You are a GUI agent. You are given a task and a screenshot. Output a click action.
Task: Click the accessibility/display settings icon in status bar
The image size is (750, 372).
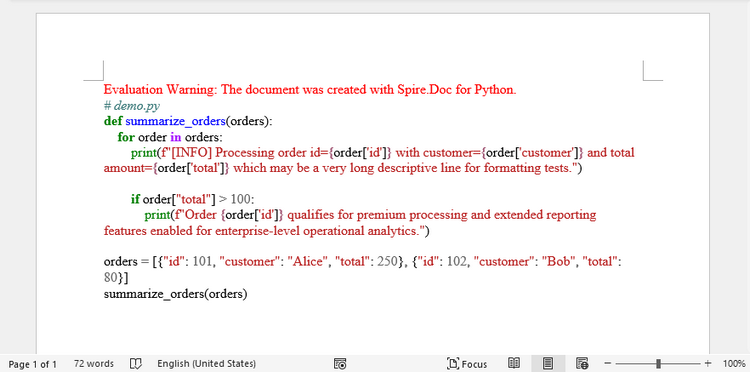(340, 364)
